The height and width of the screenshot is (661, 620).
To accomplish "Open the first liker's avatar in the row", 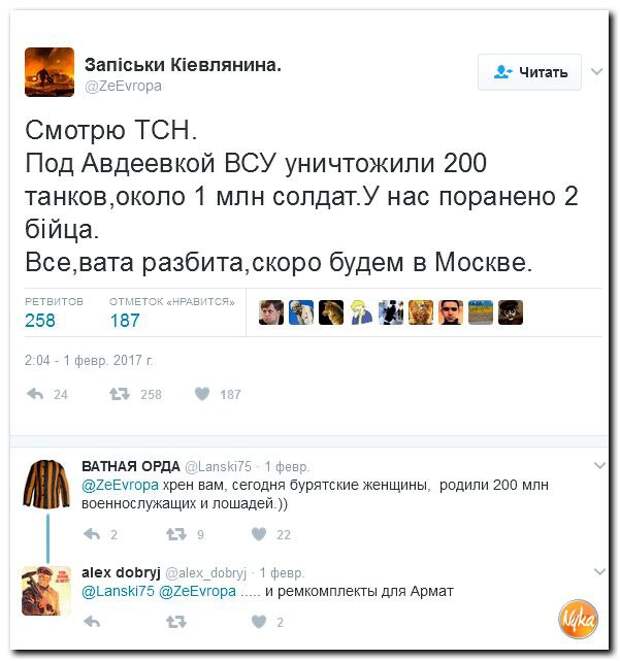I will pyautogui.click(x=271, y=312).
